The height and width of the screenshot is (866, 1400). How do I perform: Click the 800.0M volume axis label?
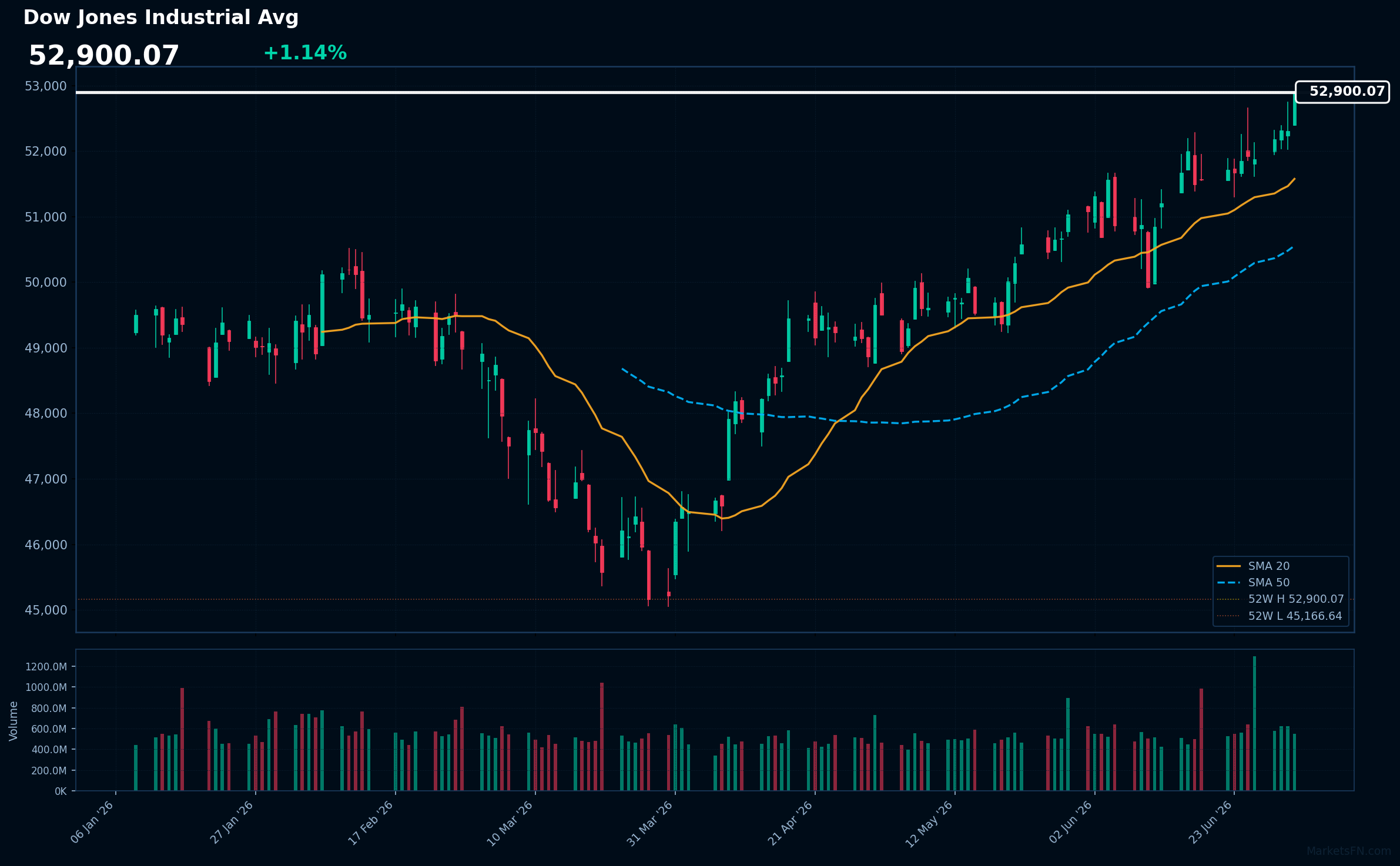click(49, 709)
